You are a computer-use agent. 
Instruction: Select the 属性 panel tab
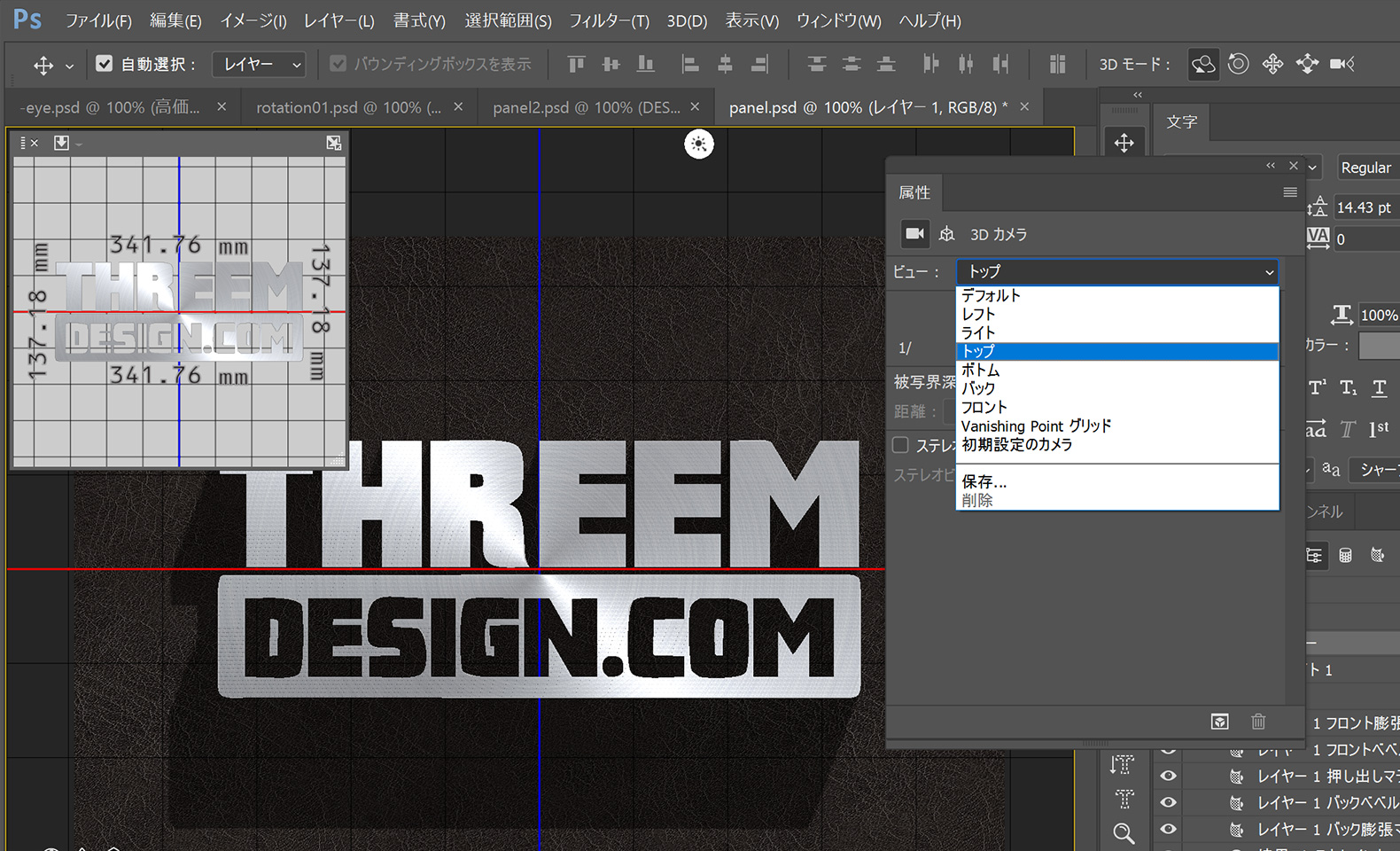tap(914, 192)
